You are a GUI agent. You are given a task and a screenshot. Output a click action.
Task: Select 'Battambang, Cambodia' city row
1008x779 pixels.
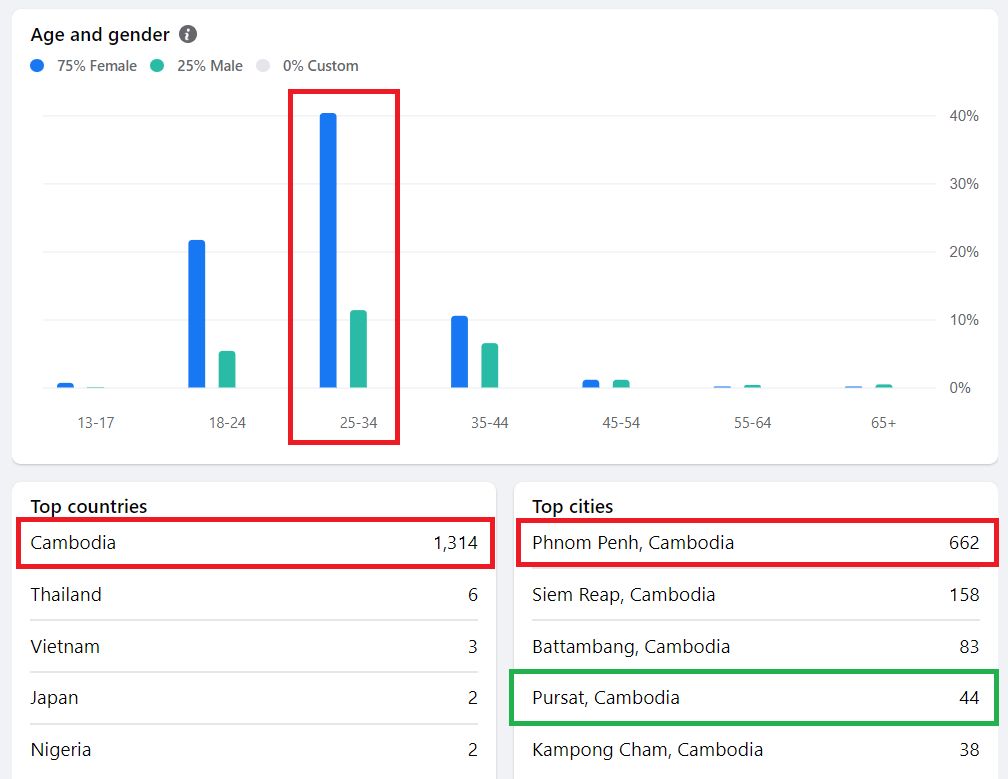pyautogui.click(x=756, y=647)
